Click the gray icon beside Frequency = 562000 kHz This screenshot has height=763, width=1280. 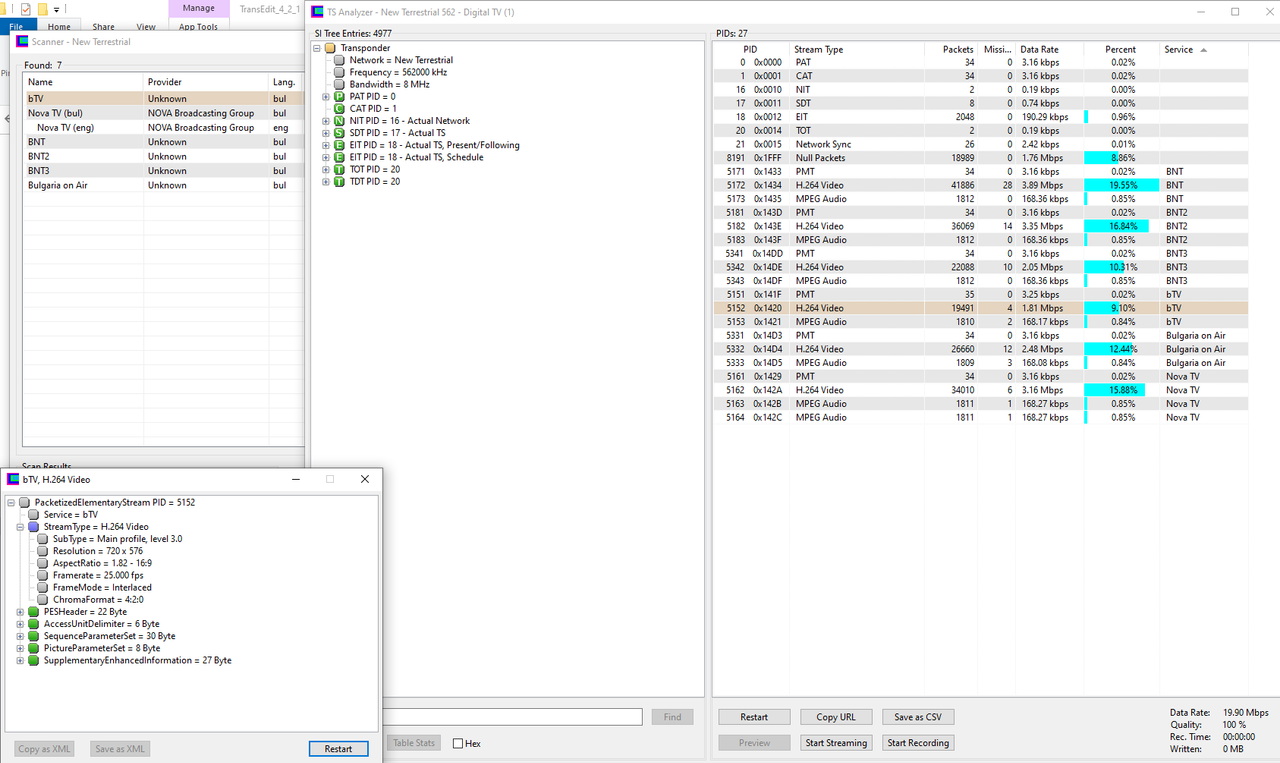pos(339,72)
